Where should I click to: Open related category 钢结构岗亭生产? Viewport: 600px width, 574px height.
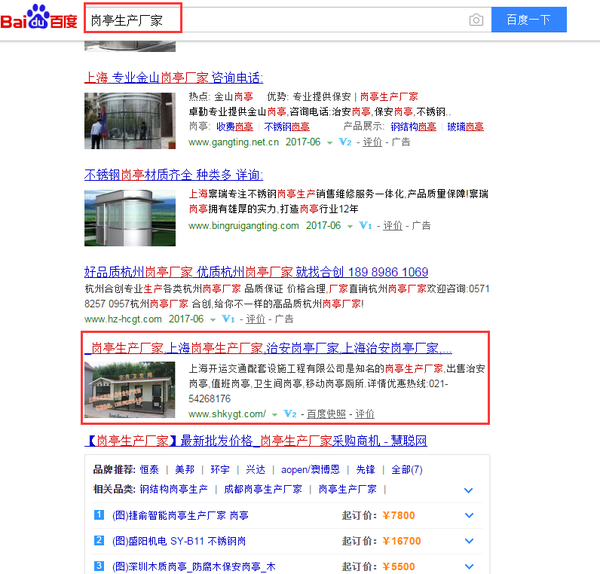tap(174, 489)
